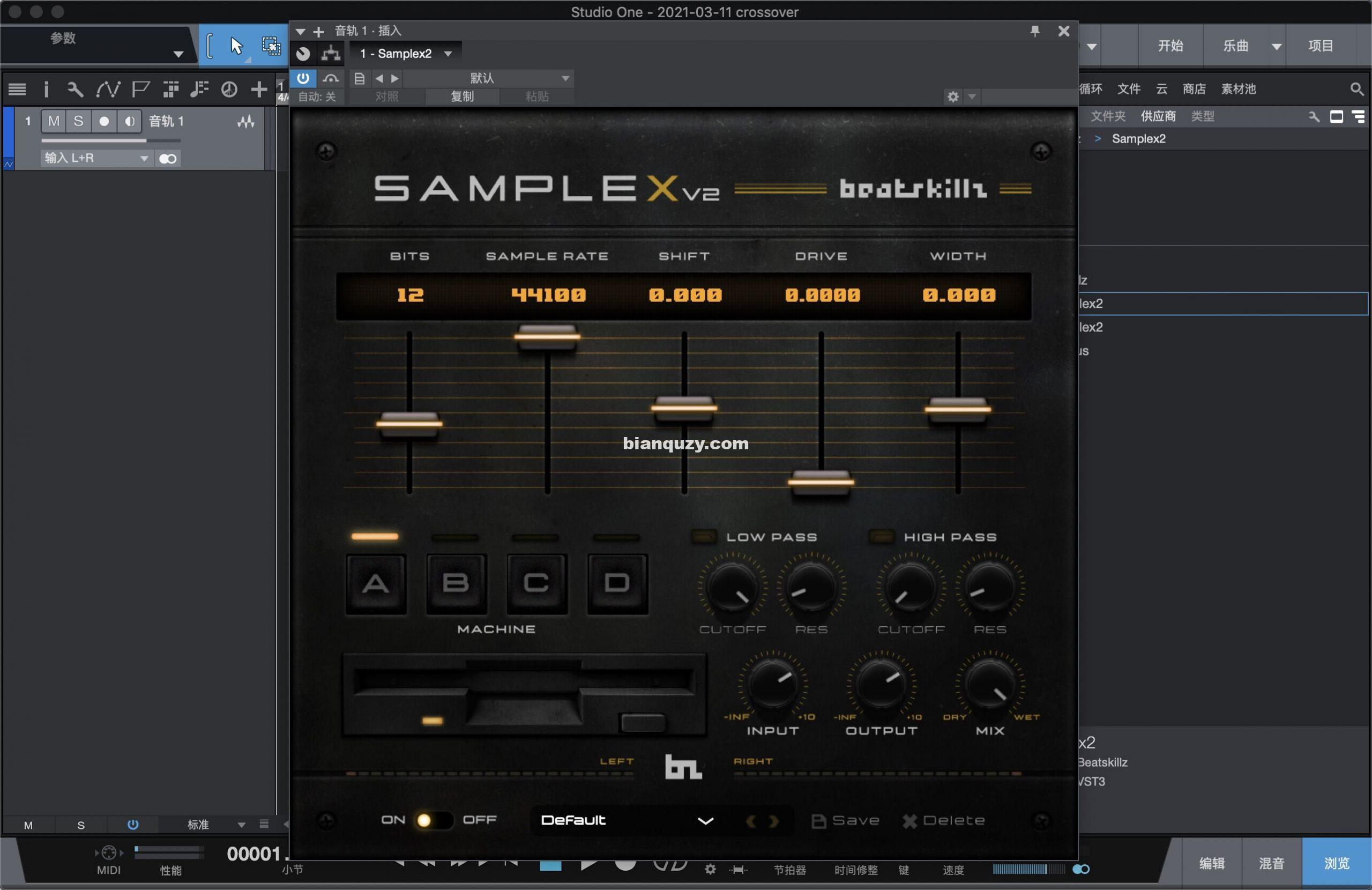This screenshot has height=890, width=1372.
Task: Go to the next preset arrow
Action: click(395, 78)
